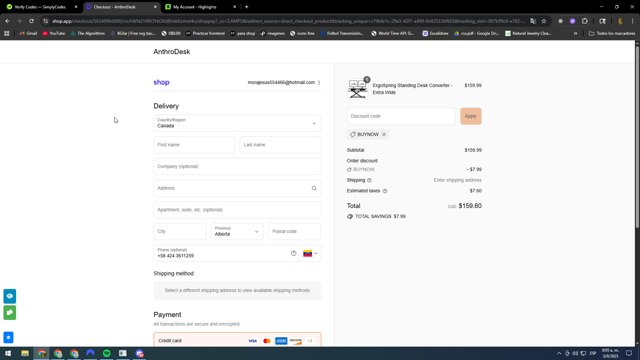Reload the checkout page

point(31,21)
